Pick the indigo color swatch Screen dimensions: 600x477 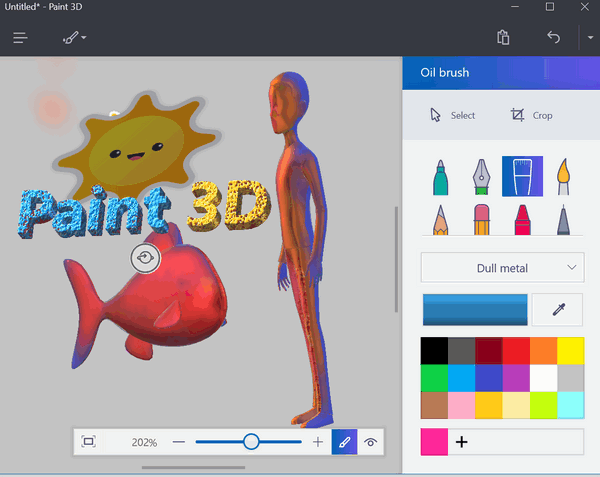(489, 378)
